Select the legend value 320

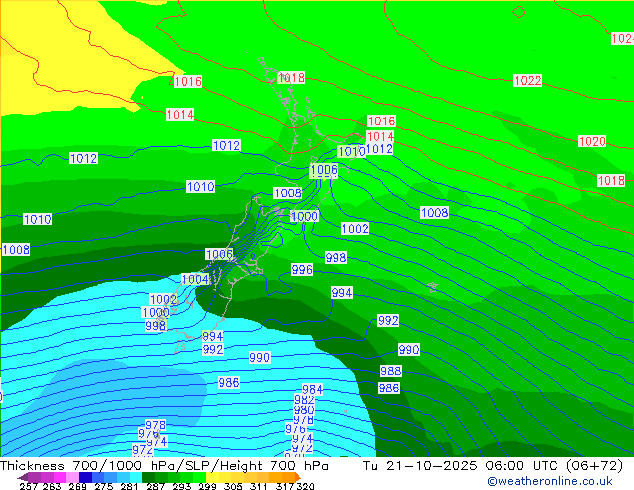tap(306, 486)
